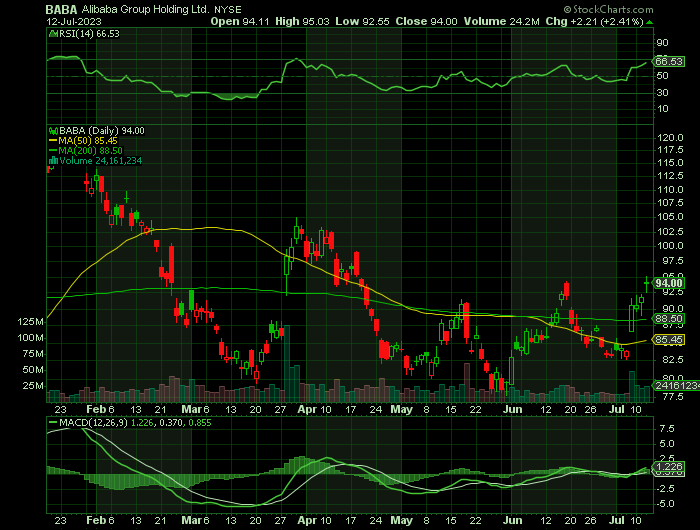Click Feb on the price panel date axis

(96, 409)
